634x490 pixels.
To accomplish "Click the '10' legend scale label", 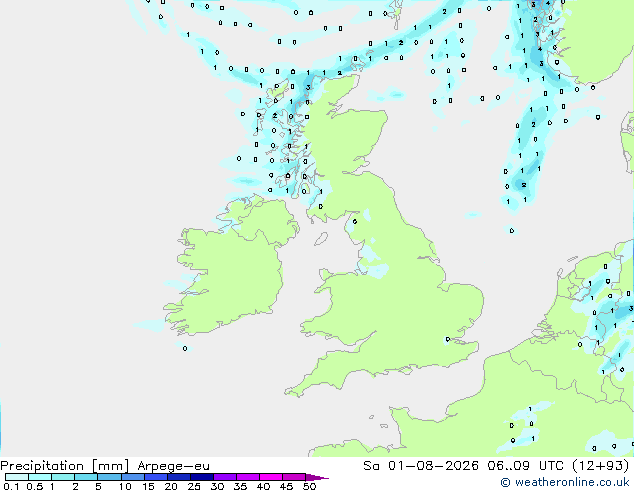I will tap(125, 486).
